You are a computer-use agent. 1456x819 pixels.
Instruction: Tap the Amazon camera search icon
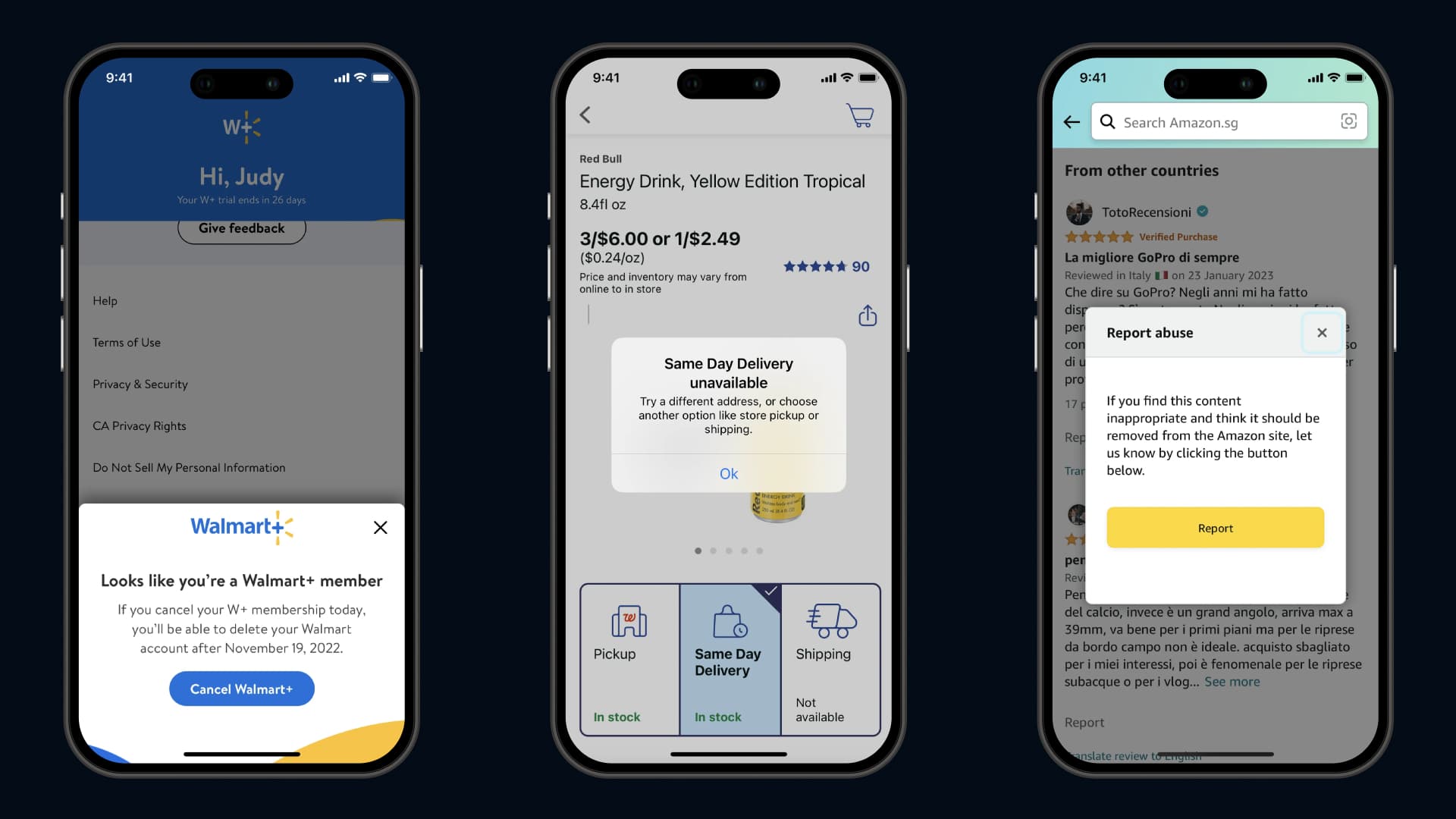(x=1348, y=122)
